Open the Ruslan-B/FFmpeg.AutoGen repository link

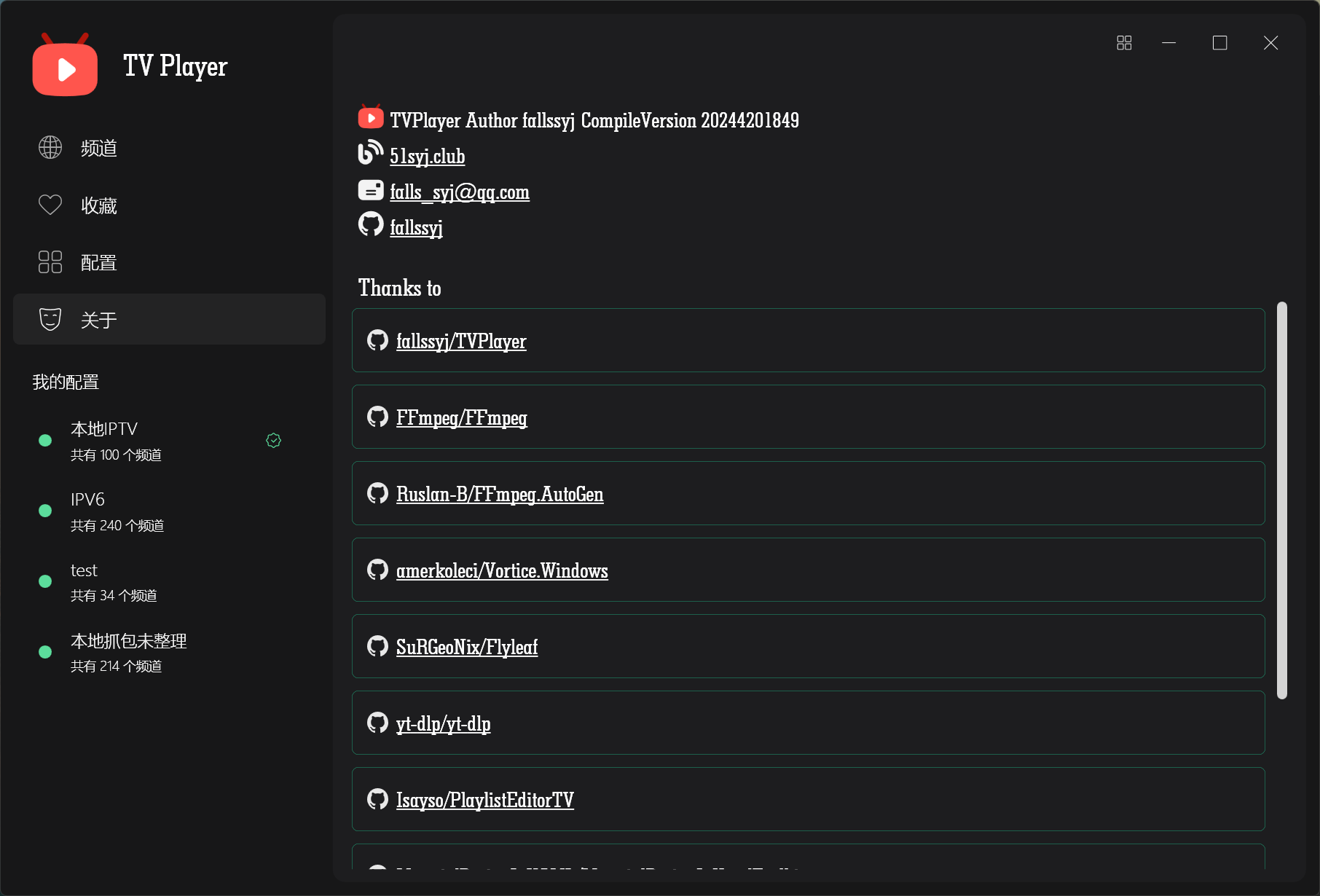500,495
